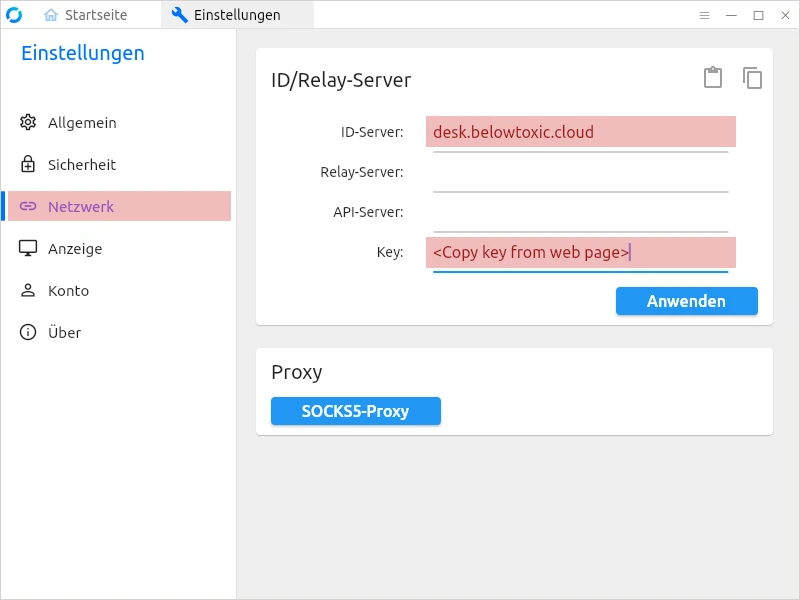Switch to the Startseite tab
The width and height of the screenshot is (800, 600).
click(x=88, y=15)
